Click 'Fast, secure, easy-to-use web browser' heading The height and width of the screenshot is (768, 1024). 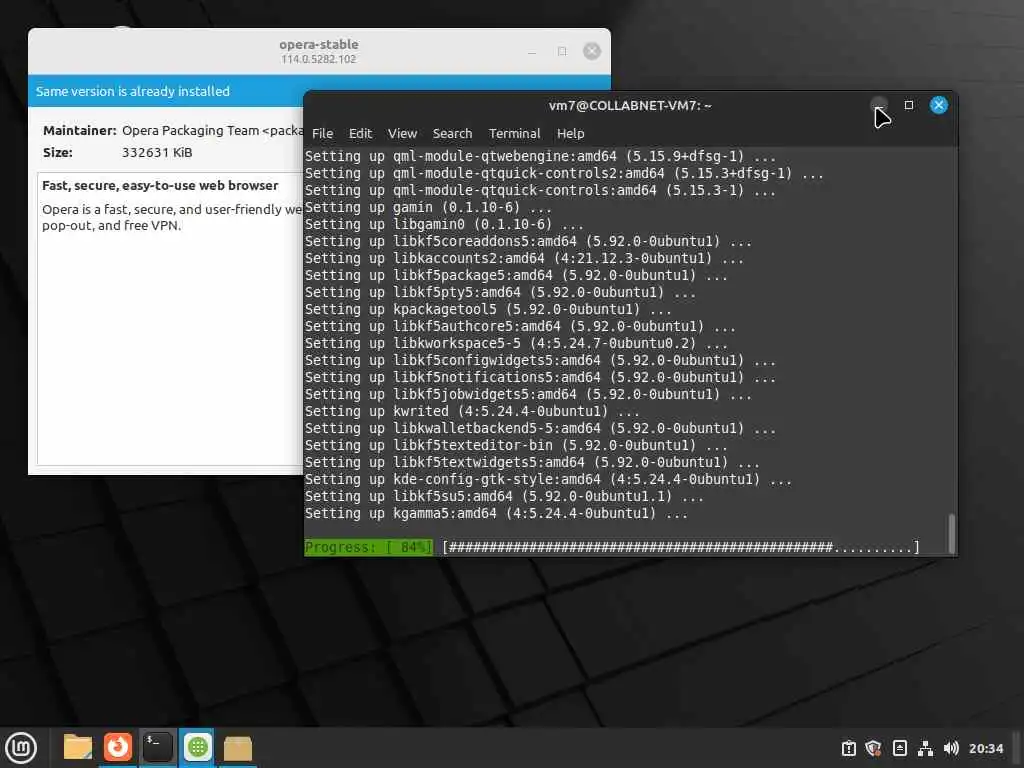point(160,185)
